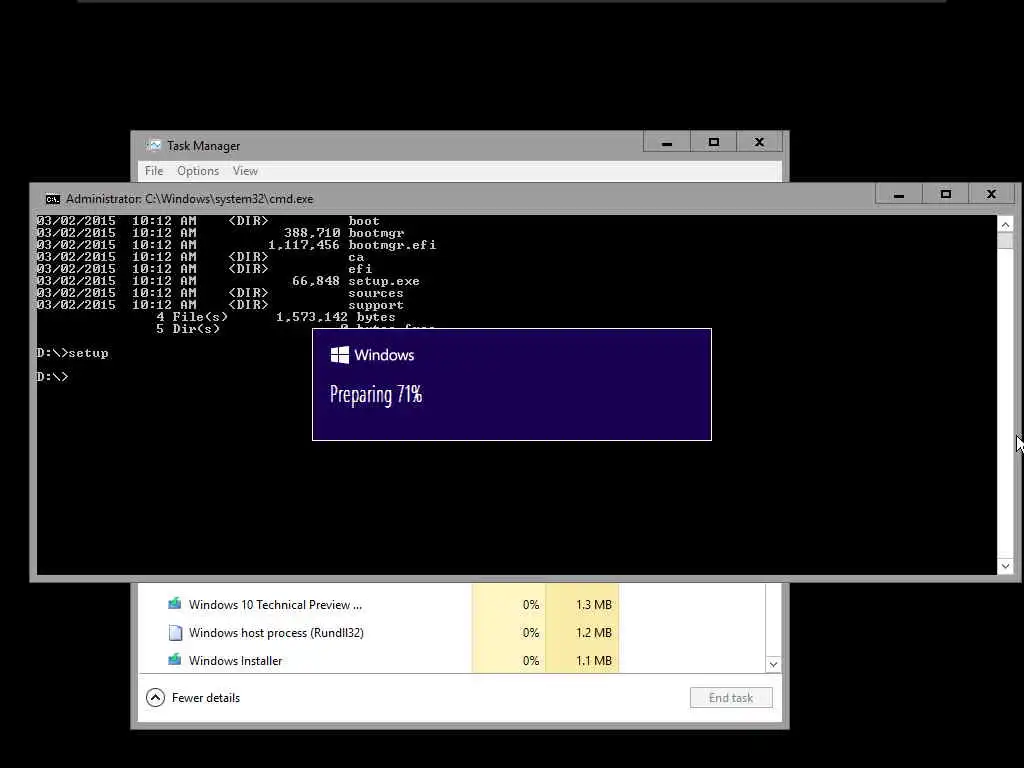Click CPU 0% for Windows Installer row
This screenshot has width=1024, height=768.
coord(531,661)
